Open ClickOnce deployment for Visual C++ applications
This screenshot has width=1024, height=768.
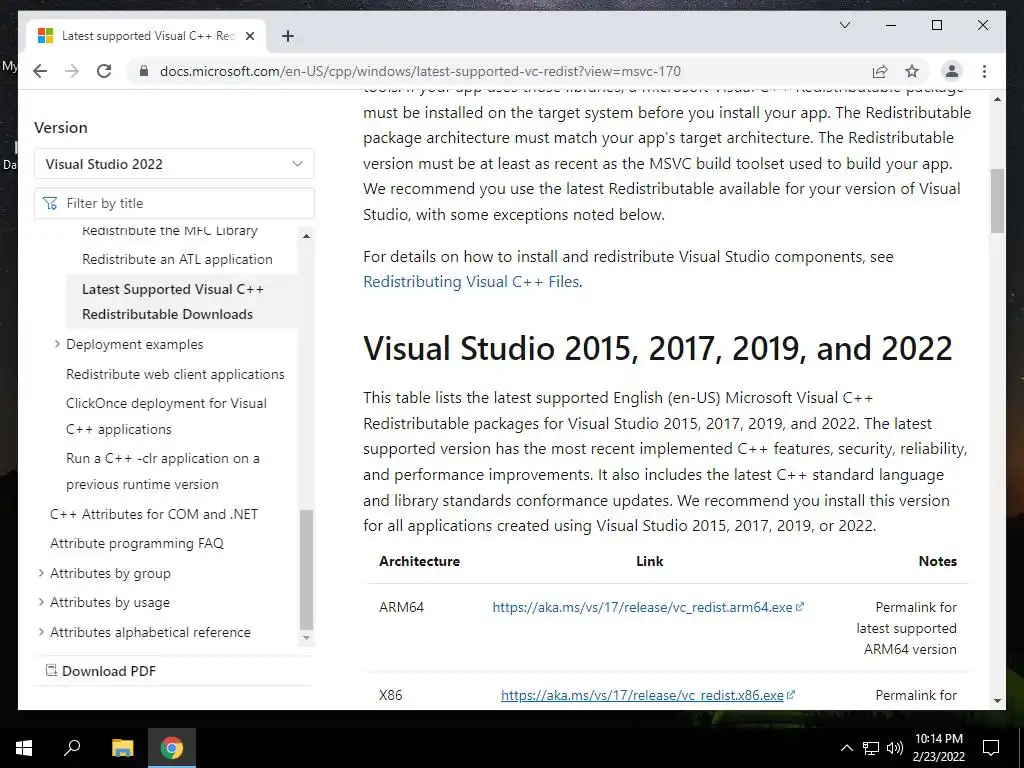pos(166,416)
